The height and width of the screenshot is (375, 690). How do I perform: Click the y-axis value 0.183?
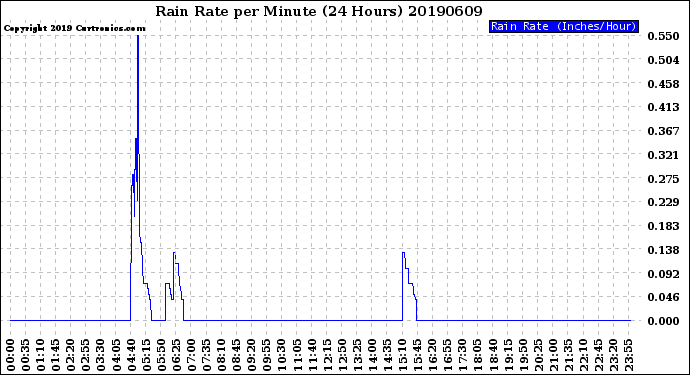pyautogui.click(x=663, y=226)
